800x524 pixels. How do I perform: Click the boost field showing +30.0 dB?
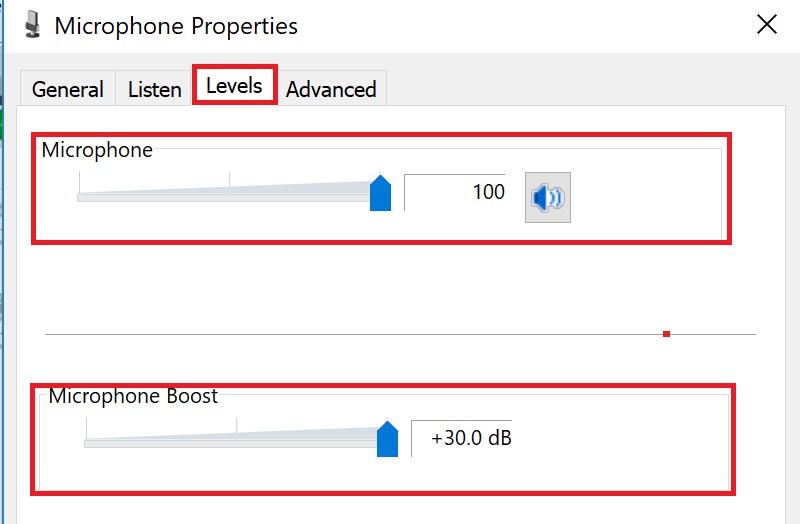point(463,438)
